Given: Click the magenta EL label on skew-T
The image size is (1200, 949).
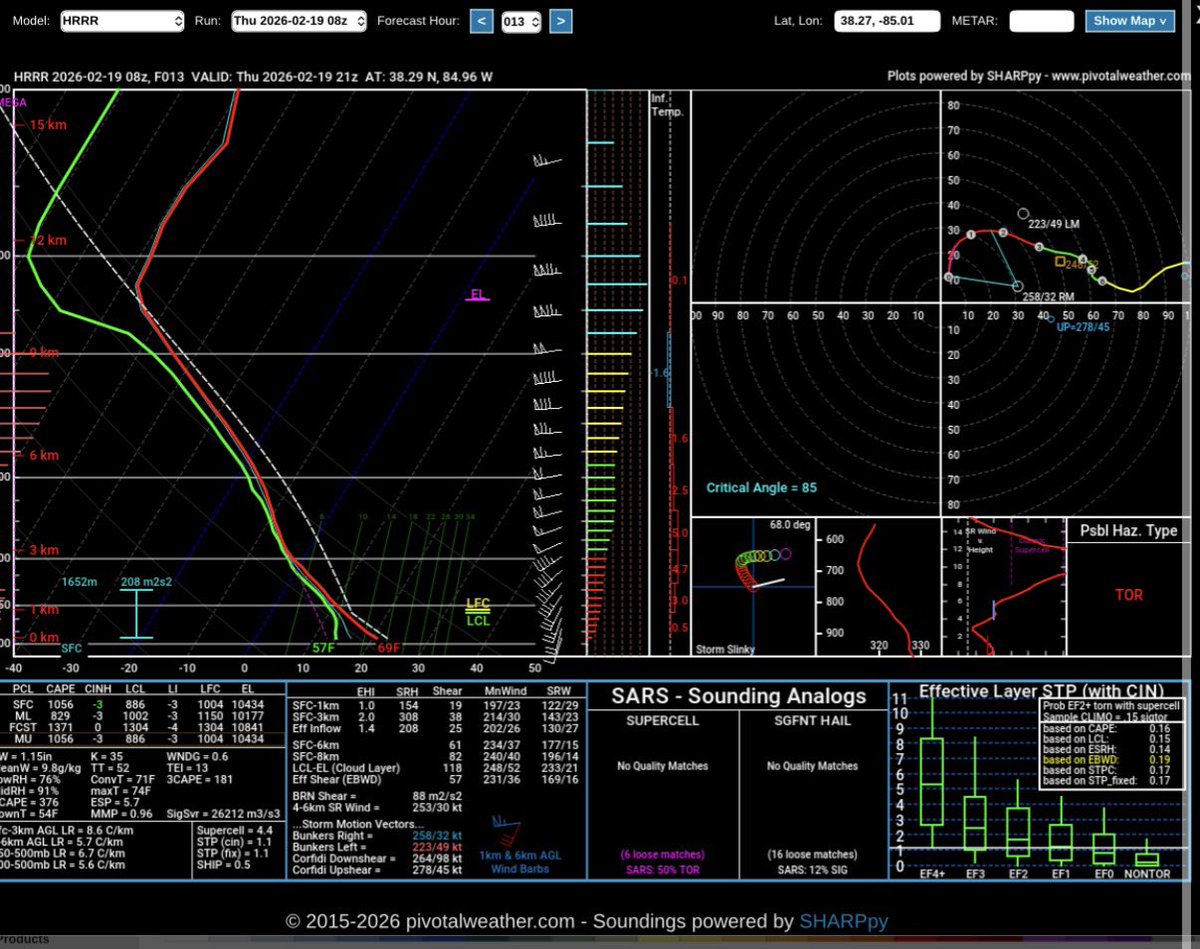Looking at the screenshot, I should click(x=477, y=294).
